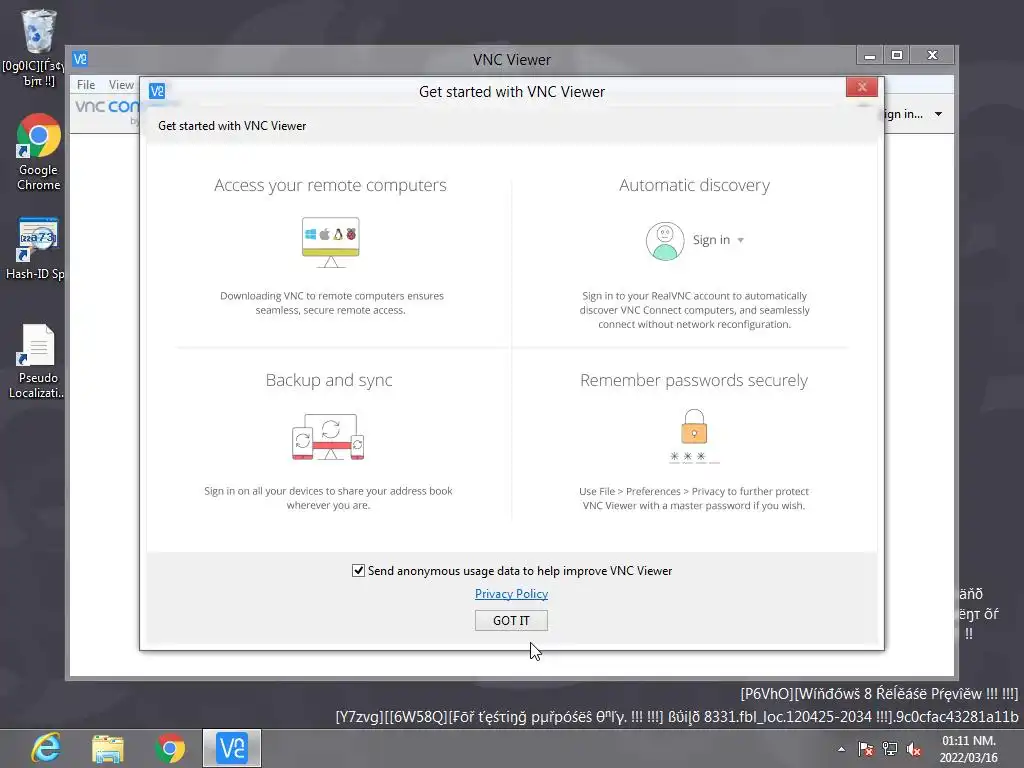Minimize the VNC Viewer main window
Screen dimensions: 1024x768
pos(869,56)
